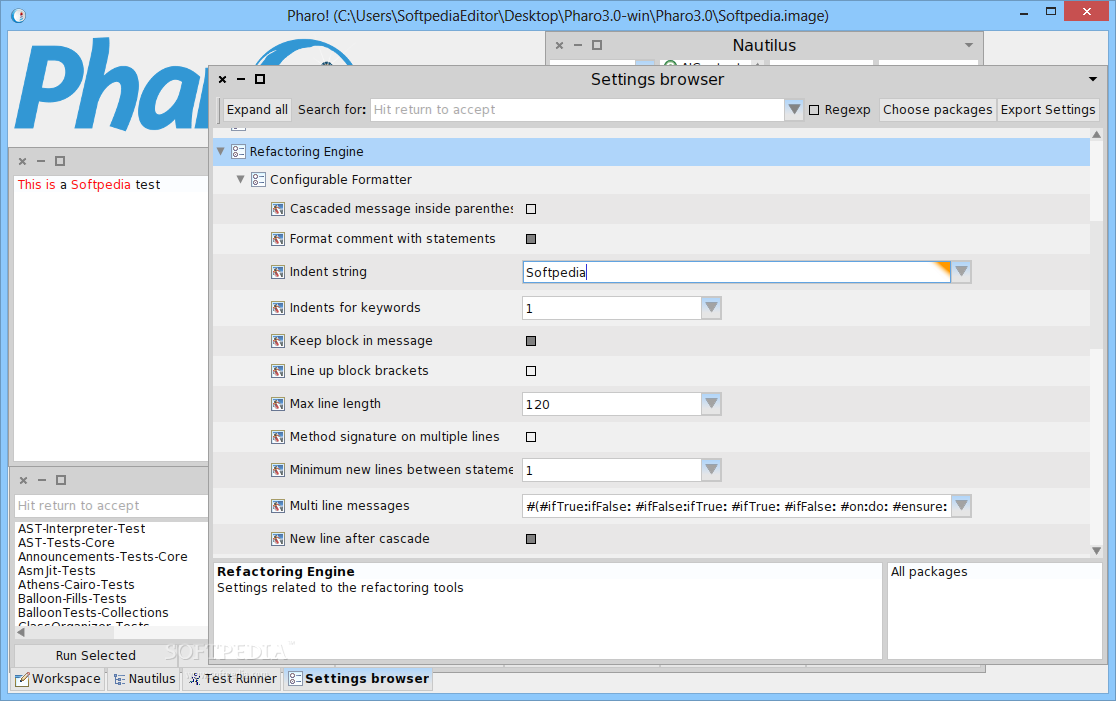Switch to the Test Runner taskbar tab
This screenshot has height=701, width=1116.
coord(233,679)
